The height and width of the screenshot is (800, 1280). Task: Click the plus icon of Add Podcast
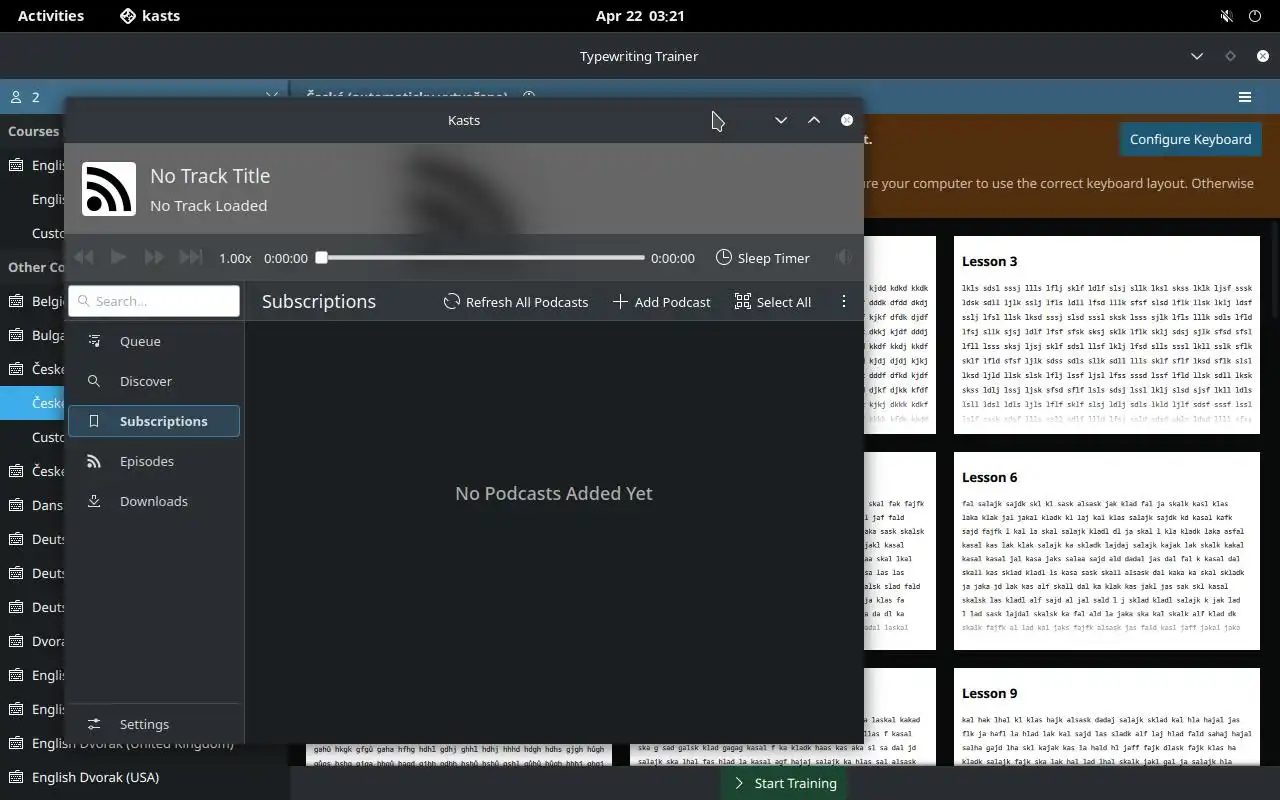pyautogui.click(x=620, y=302)
